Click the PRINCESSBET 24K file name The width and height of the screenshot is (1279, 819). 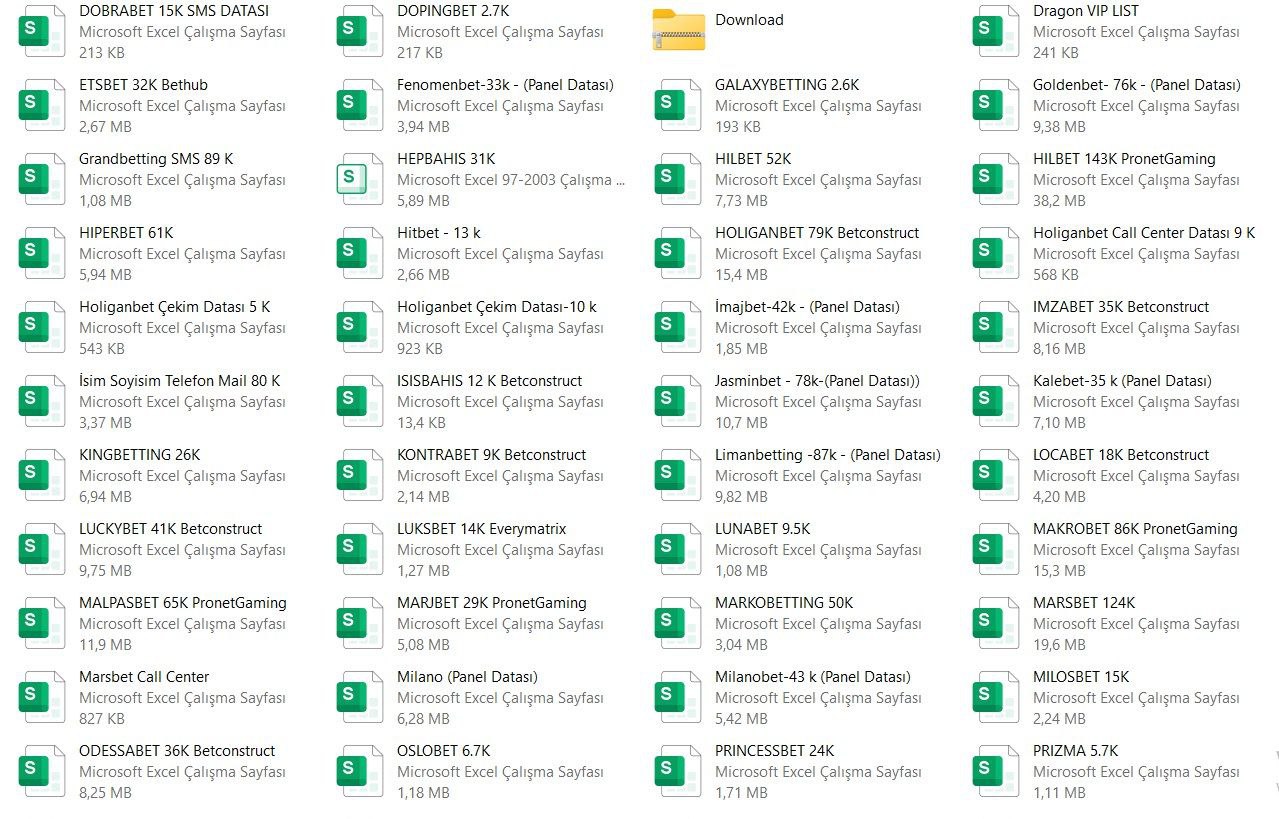click(x=774, y=751)
